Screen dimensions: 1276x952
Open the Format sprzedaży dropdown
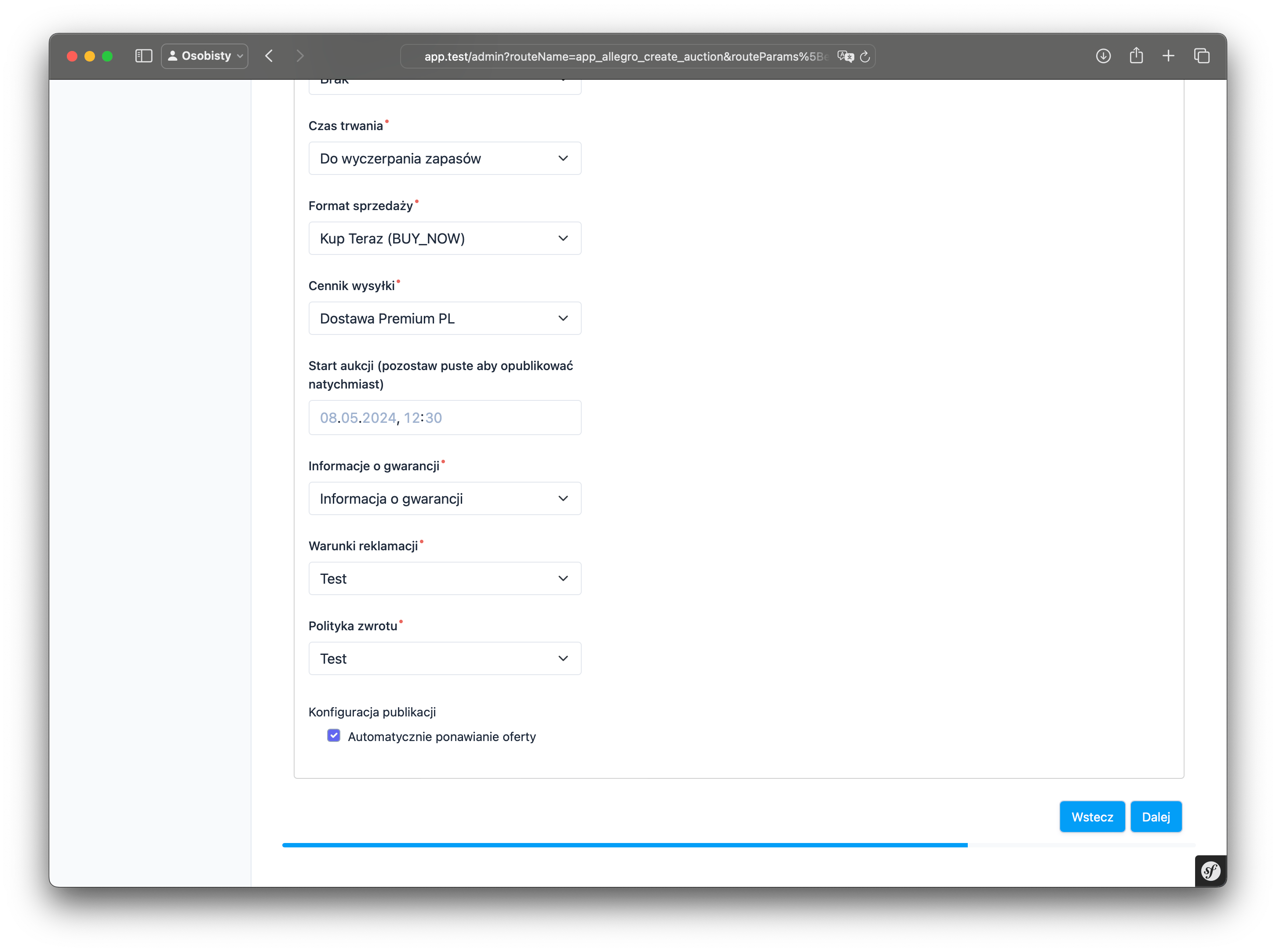445,239
